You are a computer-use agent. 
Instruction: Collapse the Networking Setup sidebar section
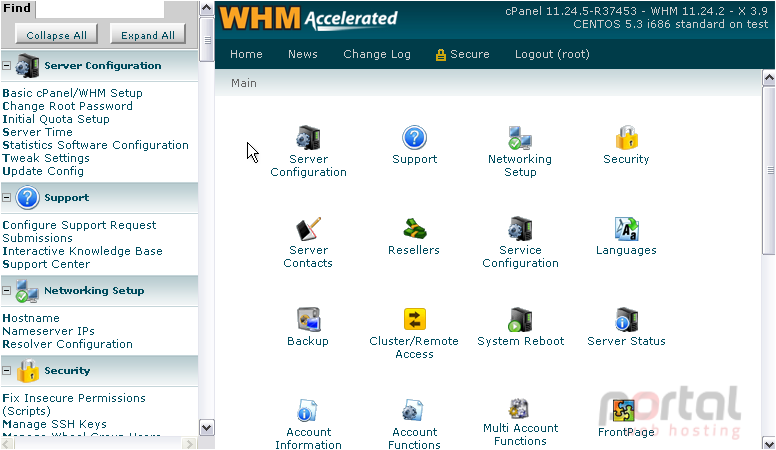[x=6, y=291]
